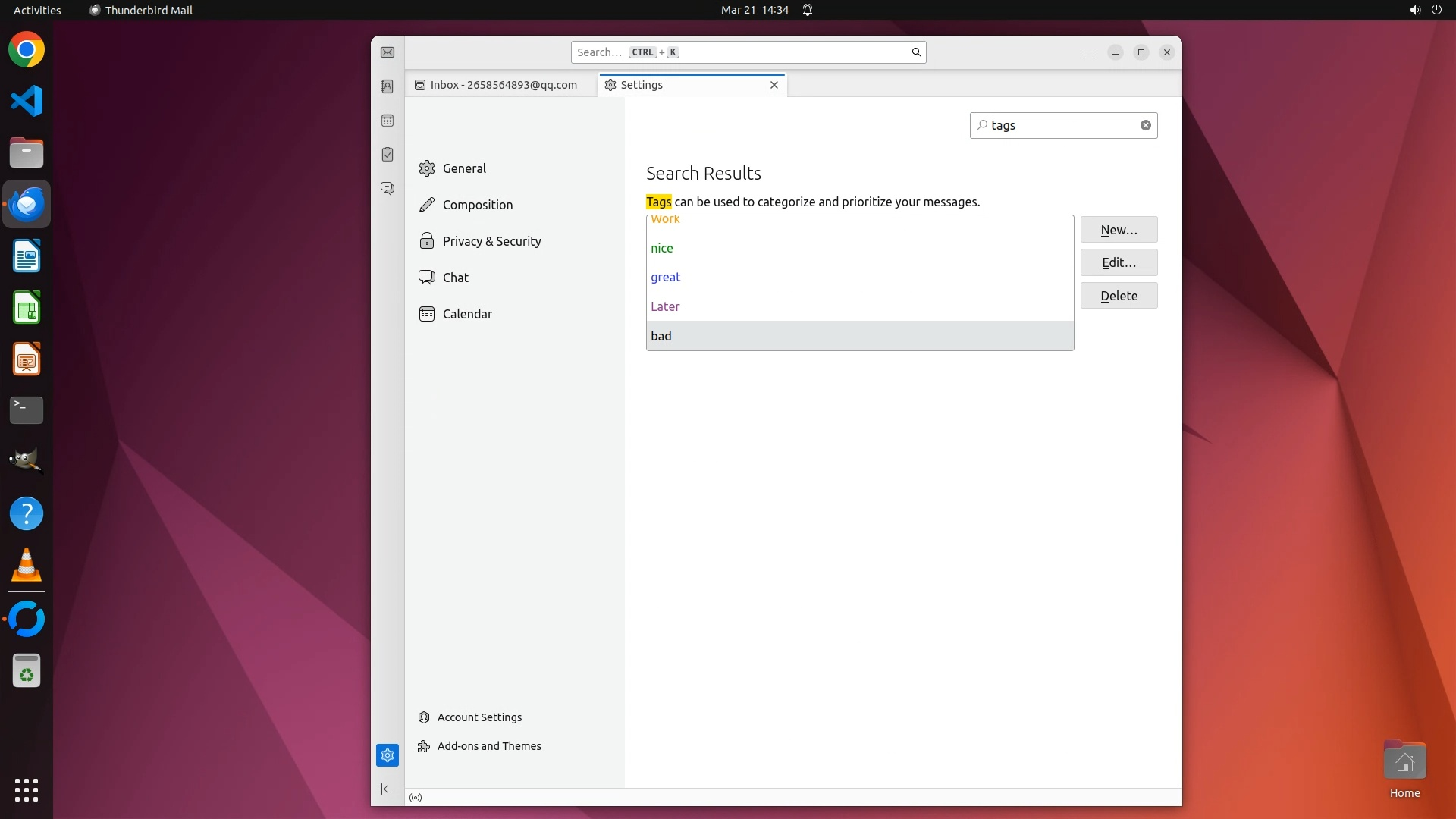Open the Thunderbird hamburger app menu
Image resolution: width=1456 pixels, height=819 pixels.
click(1089, 52)
